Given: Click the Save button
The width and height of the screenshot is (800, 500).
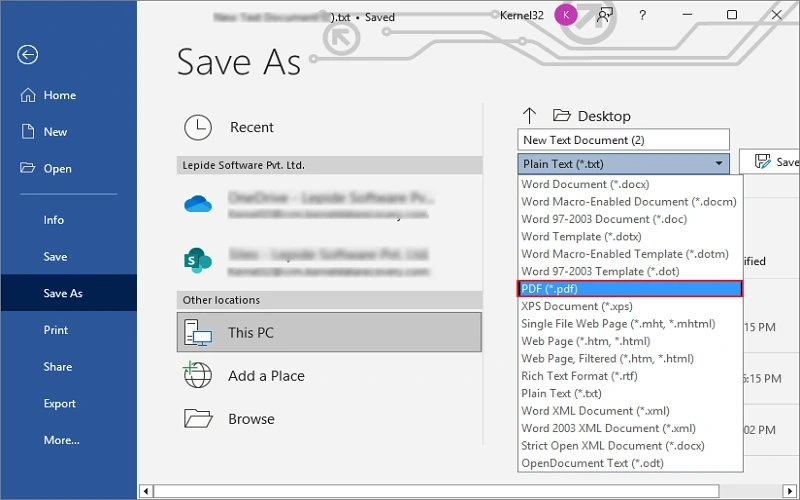Looking at the screenshot, I should (x=770, y=162).
